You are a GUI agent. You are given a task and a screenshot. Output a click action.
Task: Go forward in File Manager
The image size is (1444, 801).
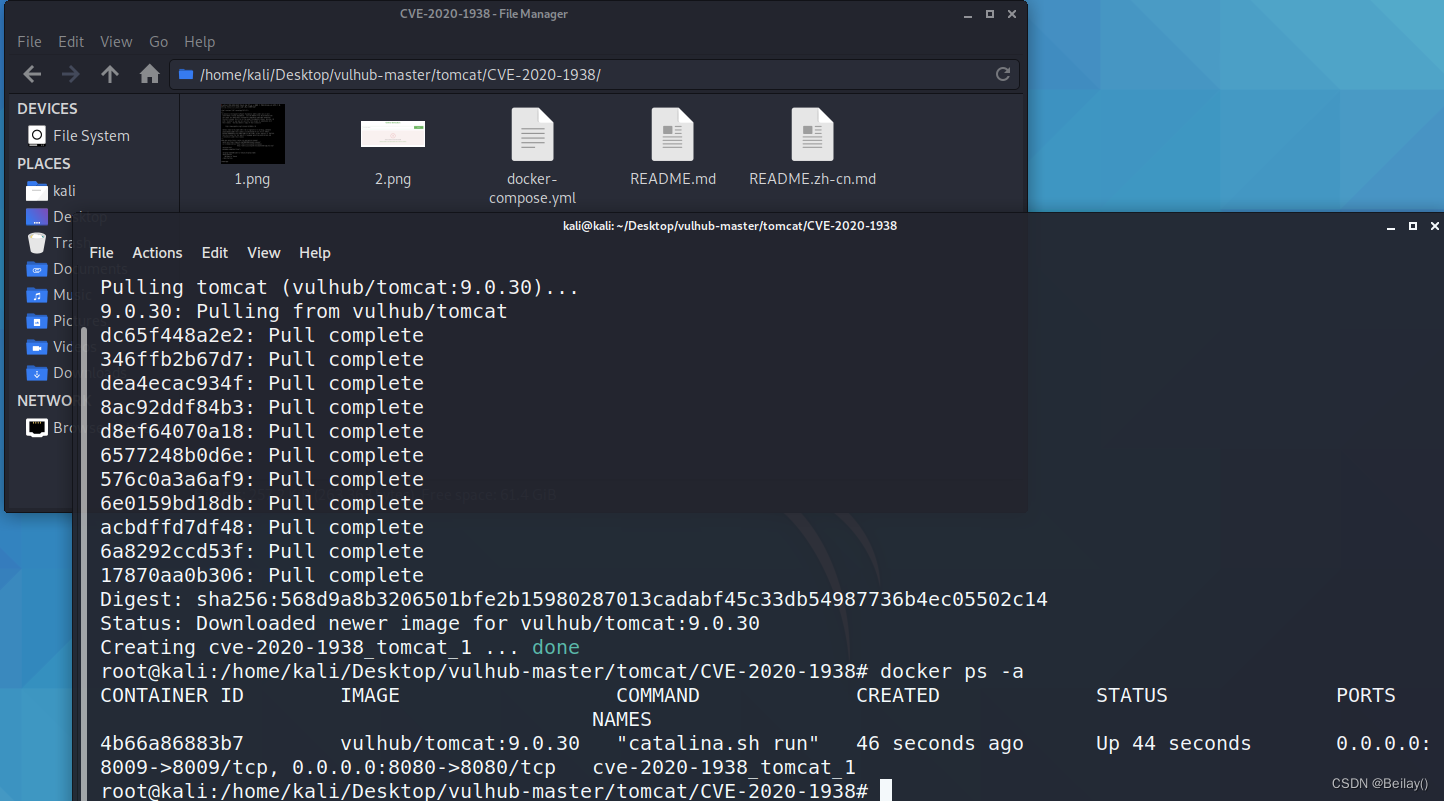point(70,74)
